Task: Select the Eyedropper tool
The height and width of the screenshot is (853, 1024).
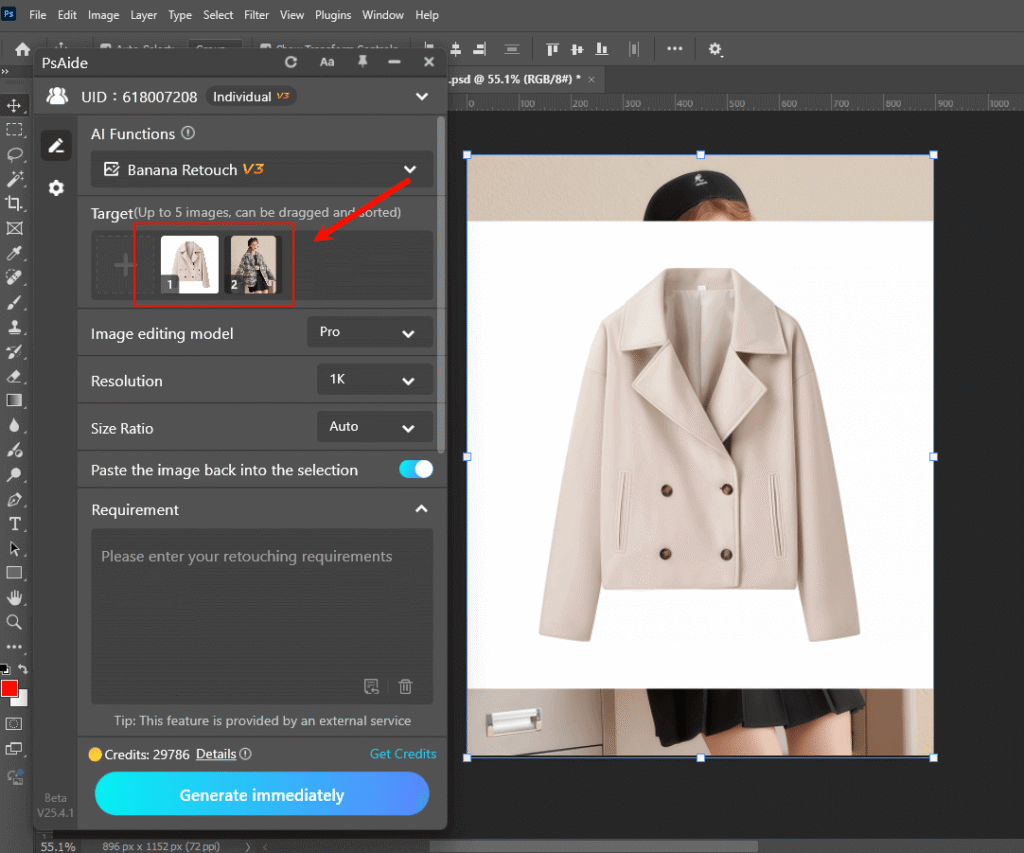Action: point(14,252)
